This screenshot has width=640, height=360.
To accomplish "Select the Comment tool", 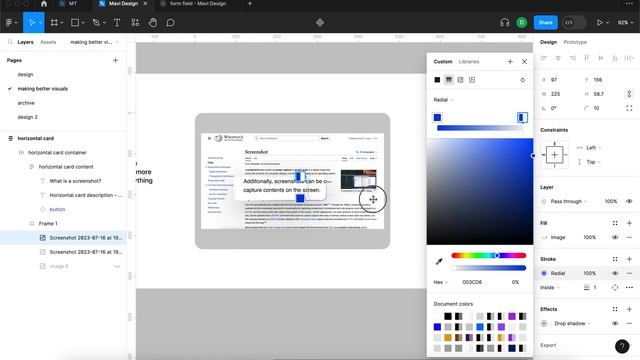I will pyautogui.click(x=171, y=22).
